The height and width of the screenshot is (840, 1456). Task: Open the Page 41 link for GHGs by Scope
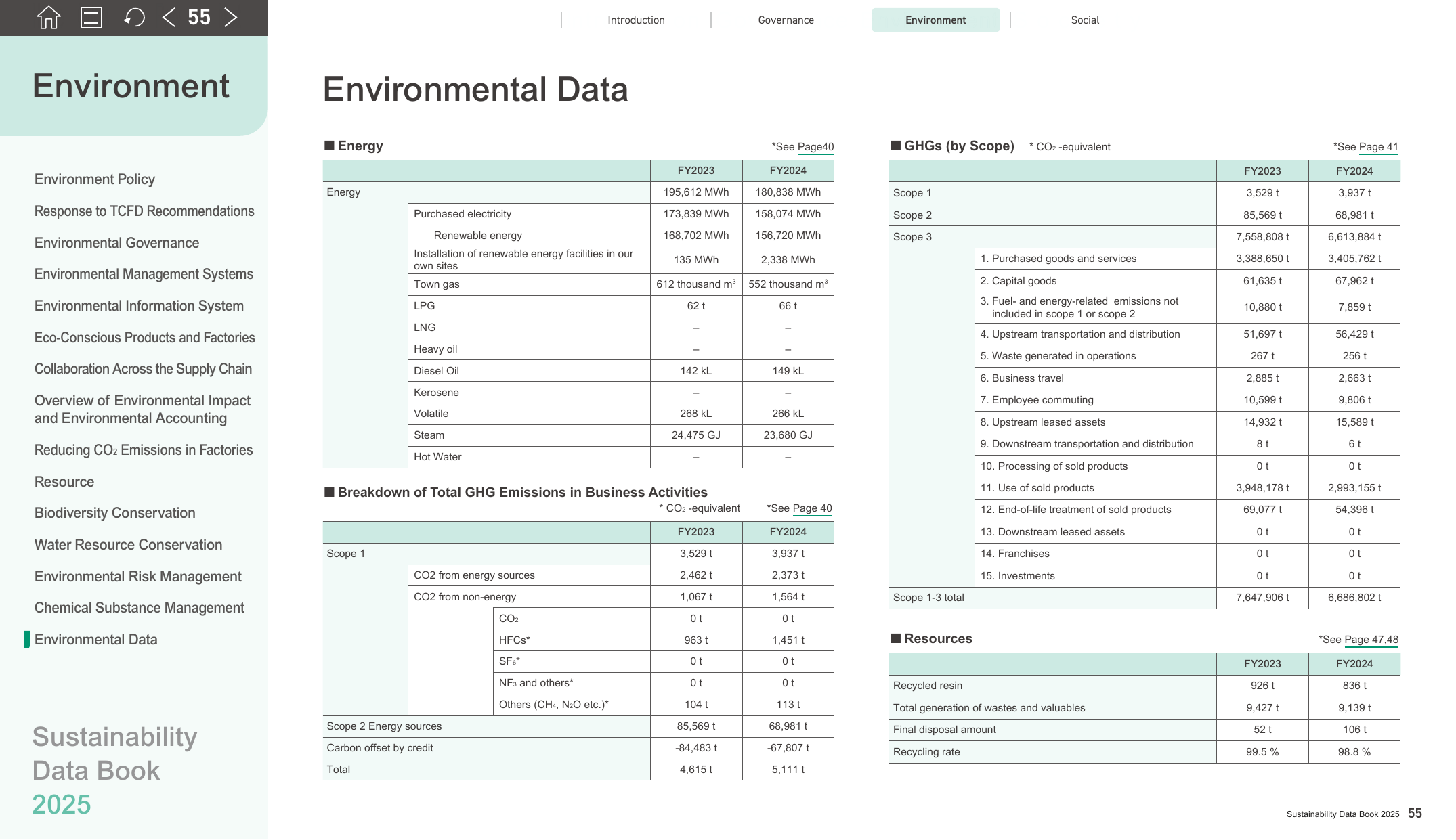[1378, 147]
